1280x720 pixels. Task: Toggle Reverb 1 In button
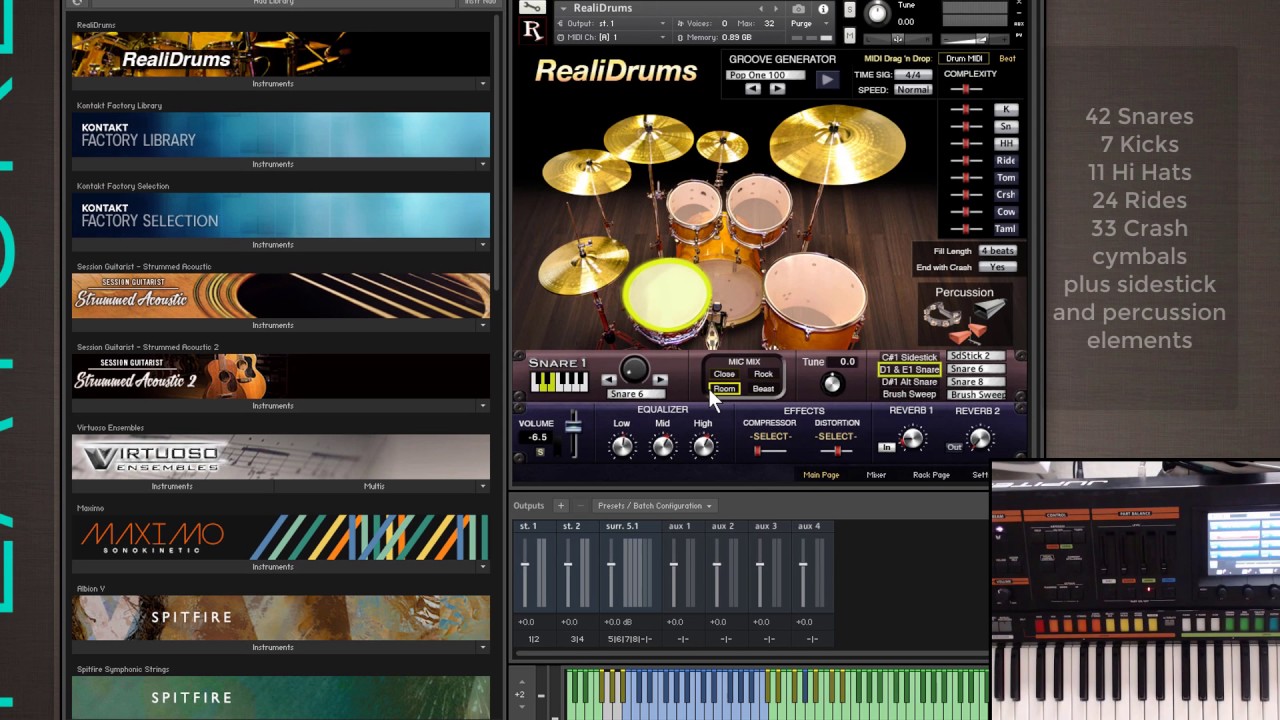click(886, 447)
